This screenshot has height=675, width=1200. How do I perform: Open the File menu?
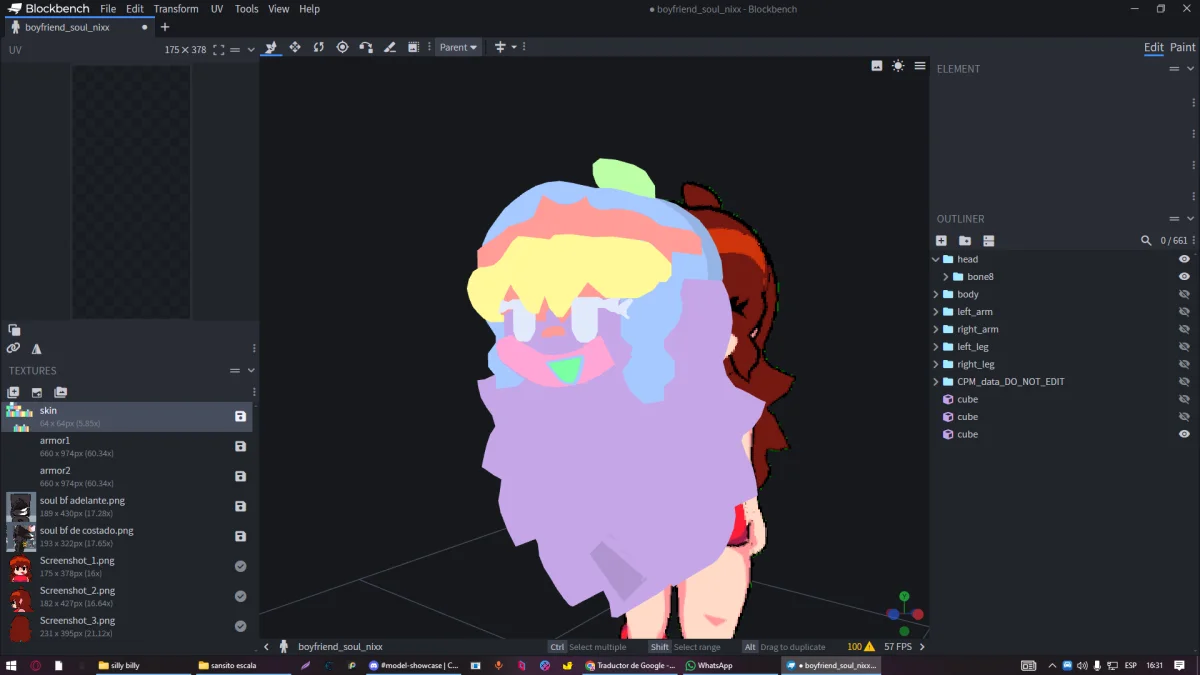(108, 9)
